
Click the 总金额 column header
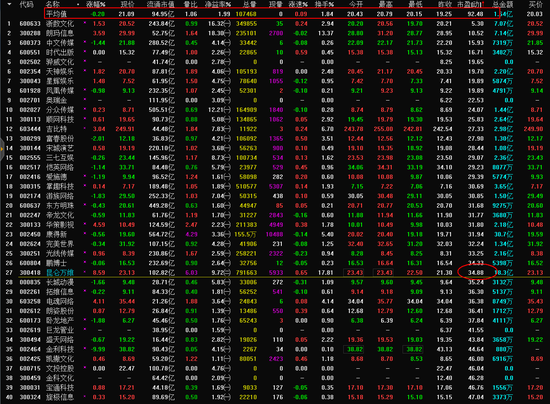pos(502,4)
